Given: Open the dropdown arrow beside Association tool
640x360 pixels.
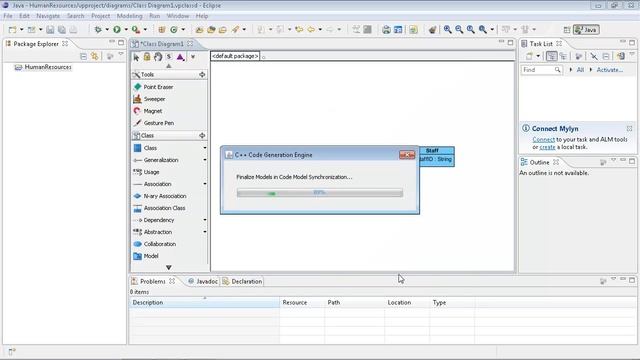Looking at the screenshot, I should (205, 184).
